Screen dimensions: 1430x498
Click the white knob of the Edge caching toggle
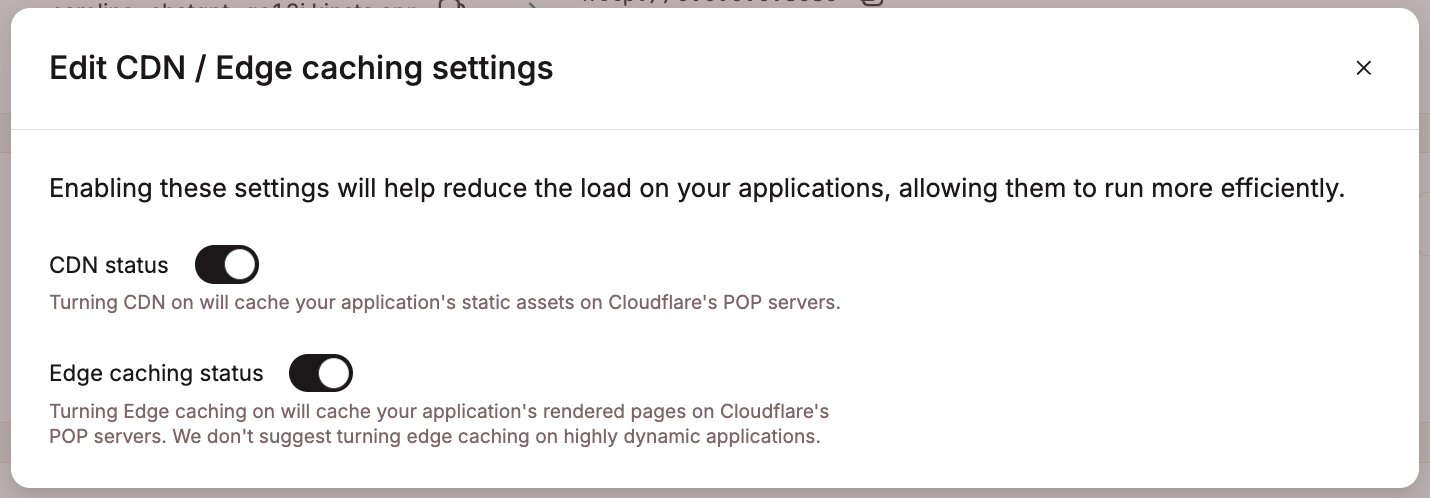(334, 373)
